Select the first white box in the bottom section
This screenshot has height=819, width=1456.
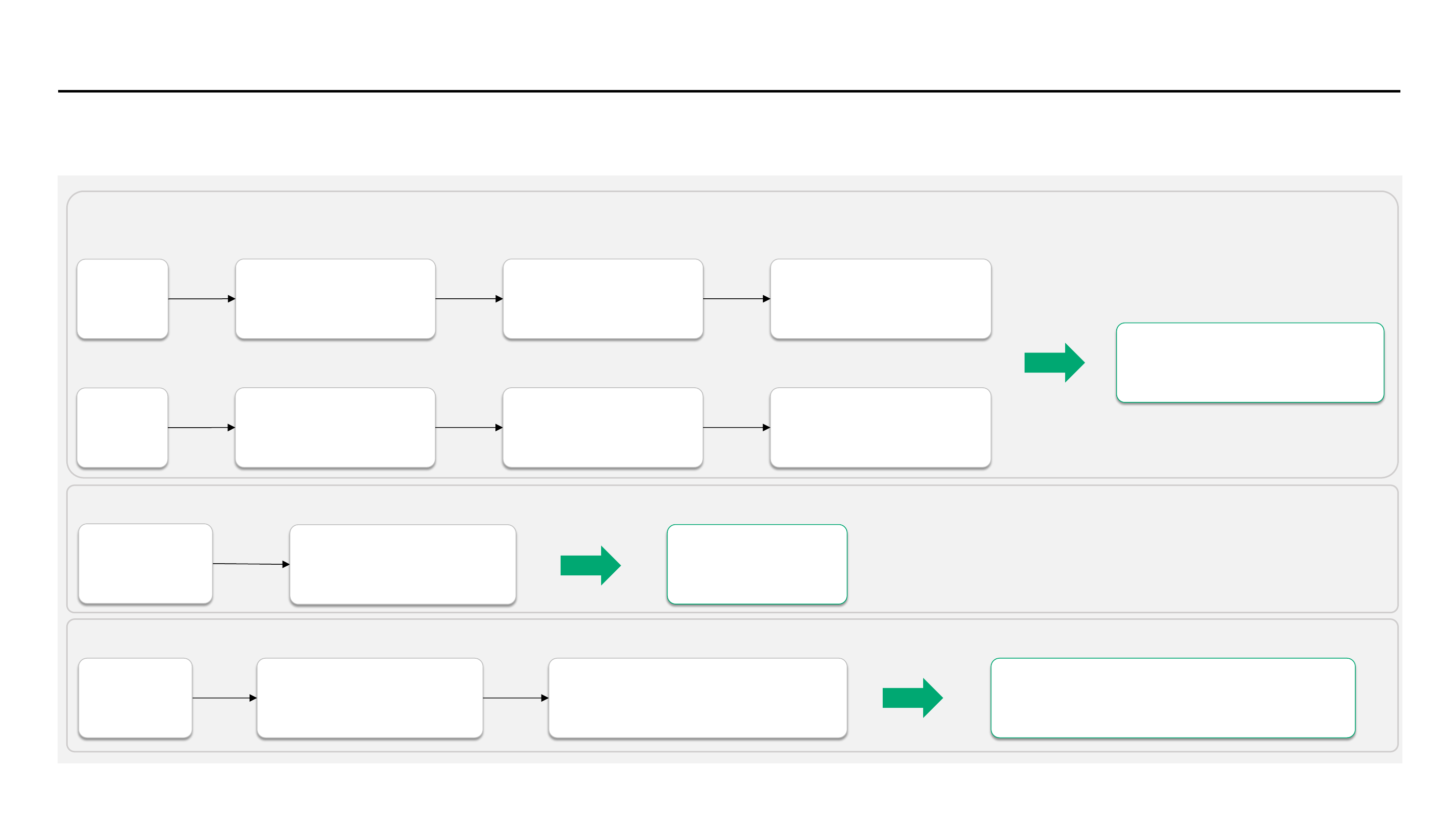tap(135, 698)
